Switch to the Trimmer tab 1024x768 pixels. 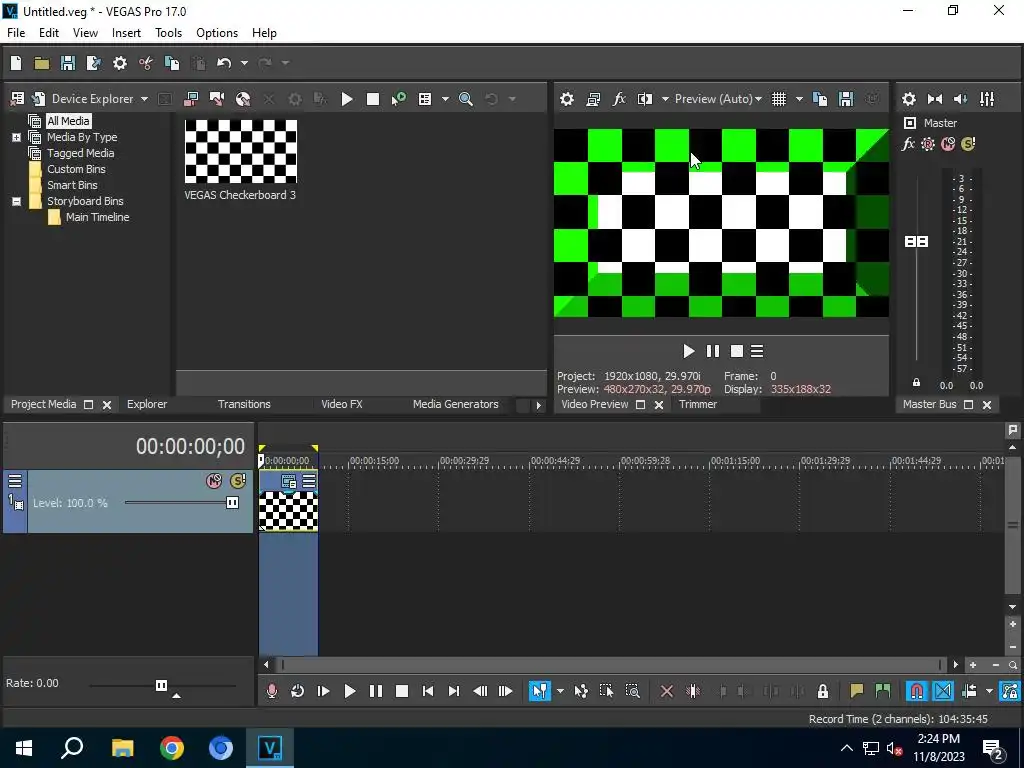[698, 404]
